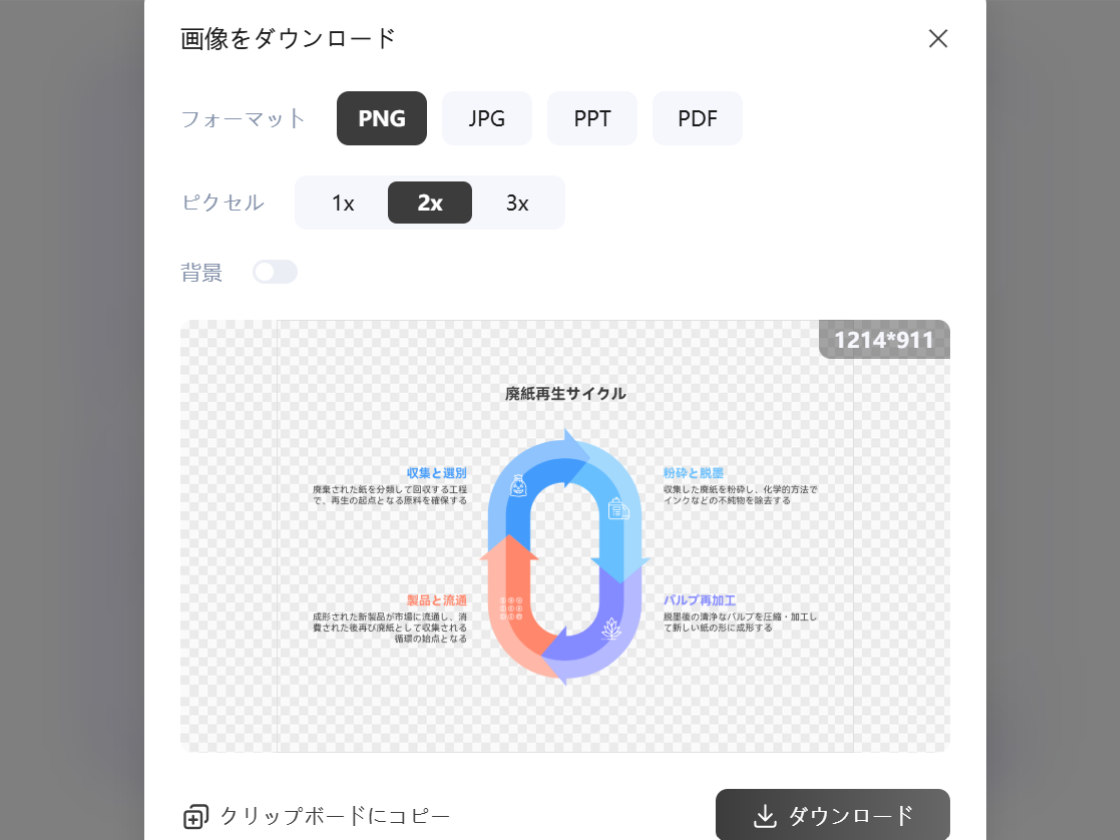Click the 1214*911 size badge
This screenshot has height=840, width=1120.
point(884,340)
